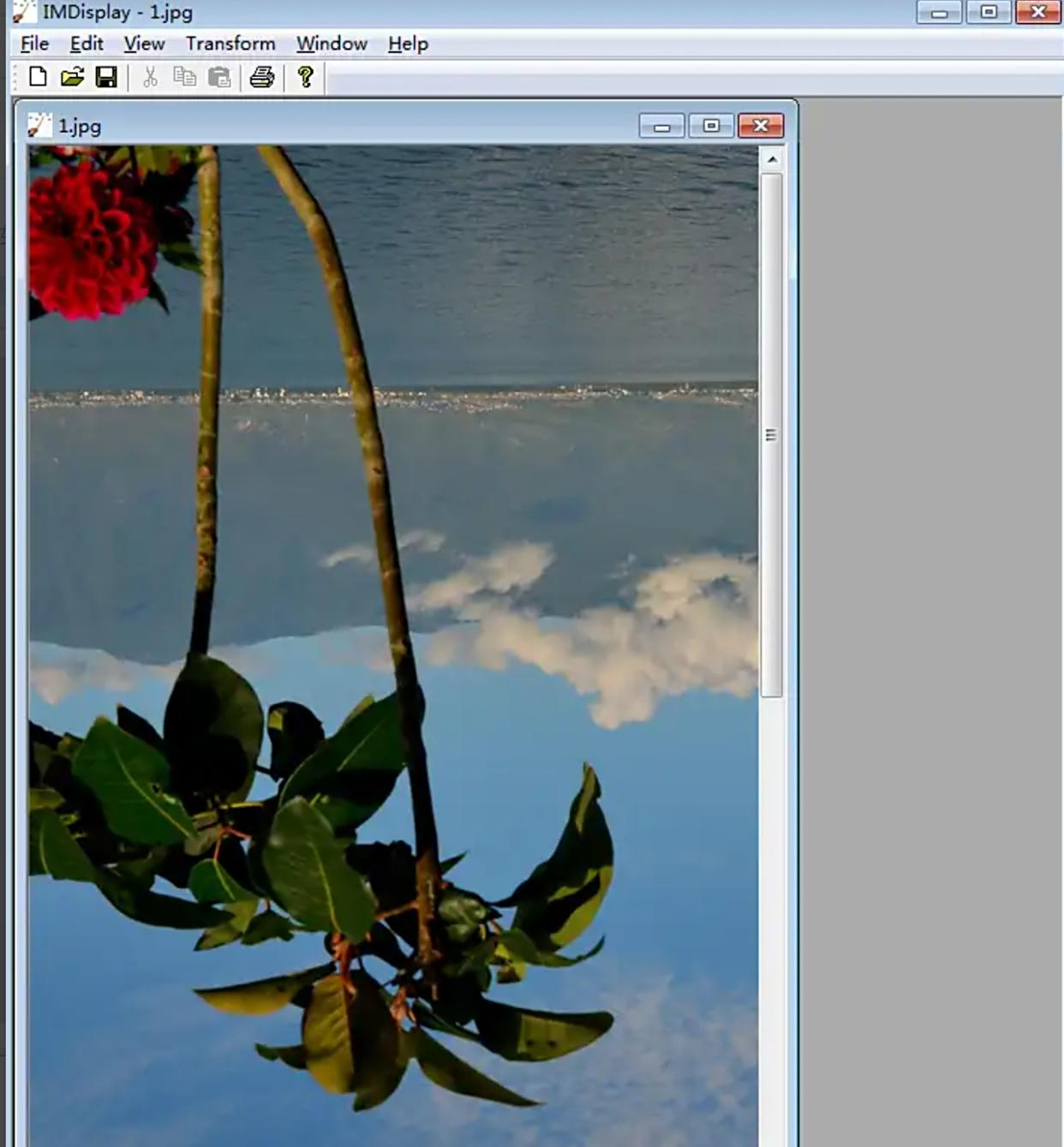Open the Window menu
This screenshot has height=1147, width=1064.
point(332,44)
